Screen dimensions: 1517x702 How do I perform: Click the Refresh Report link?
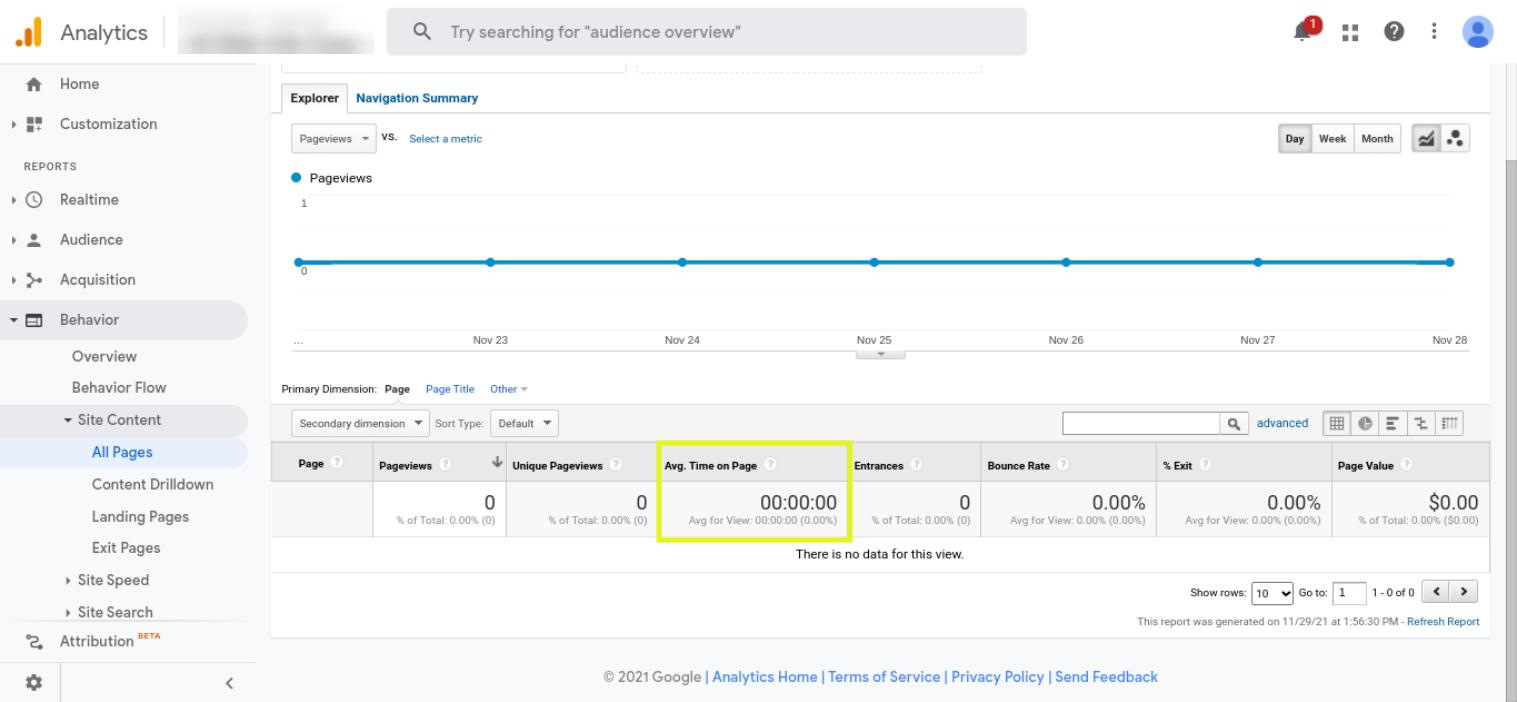[1443, 622]
